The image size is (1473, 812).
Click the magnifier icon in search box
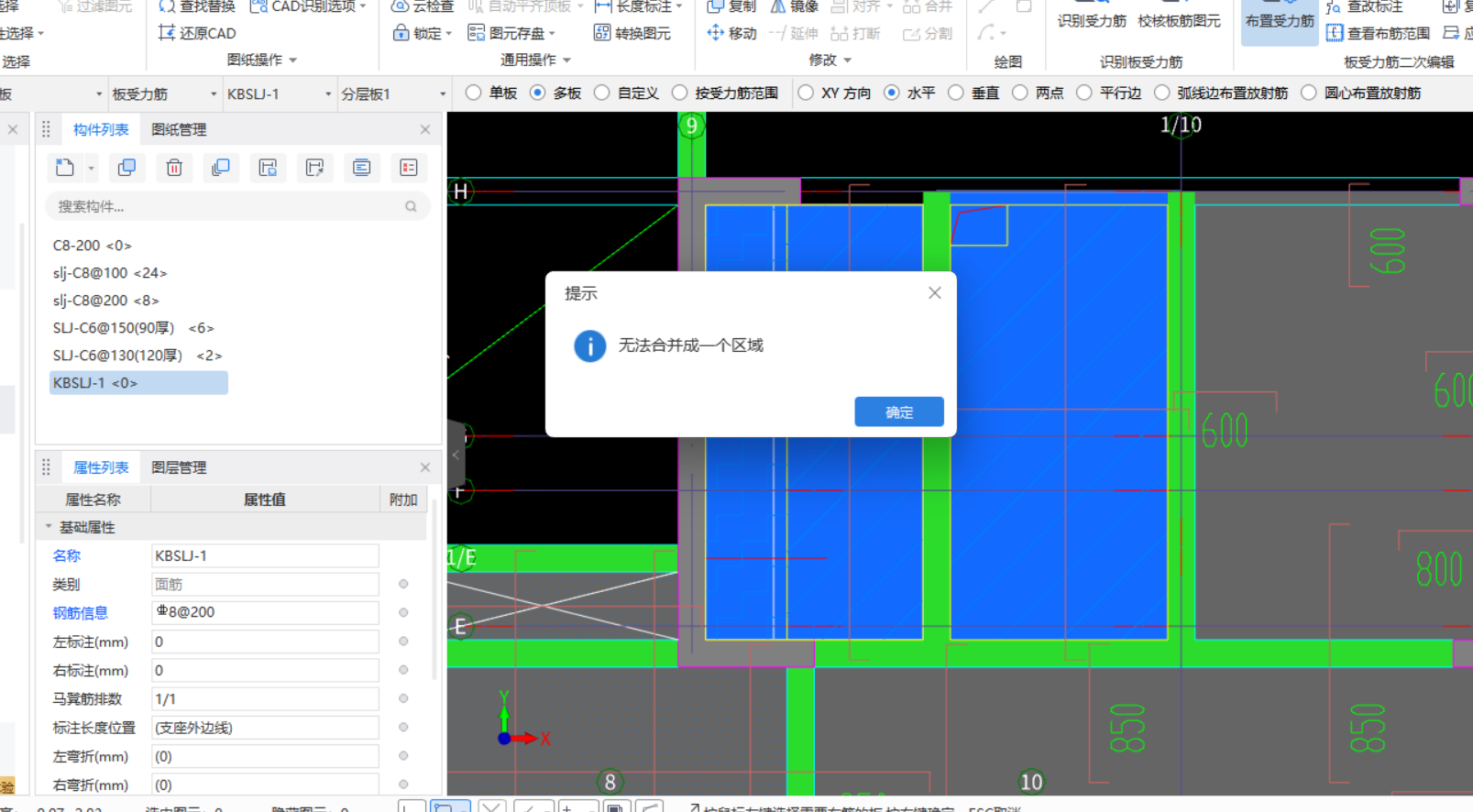point(411,207)
